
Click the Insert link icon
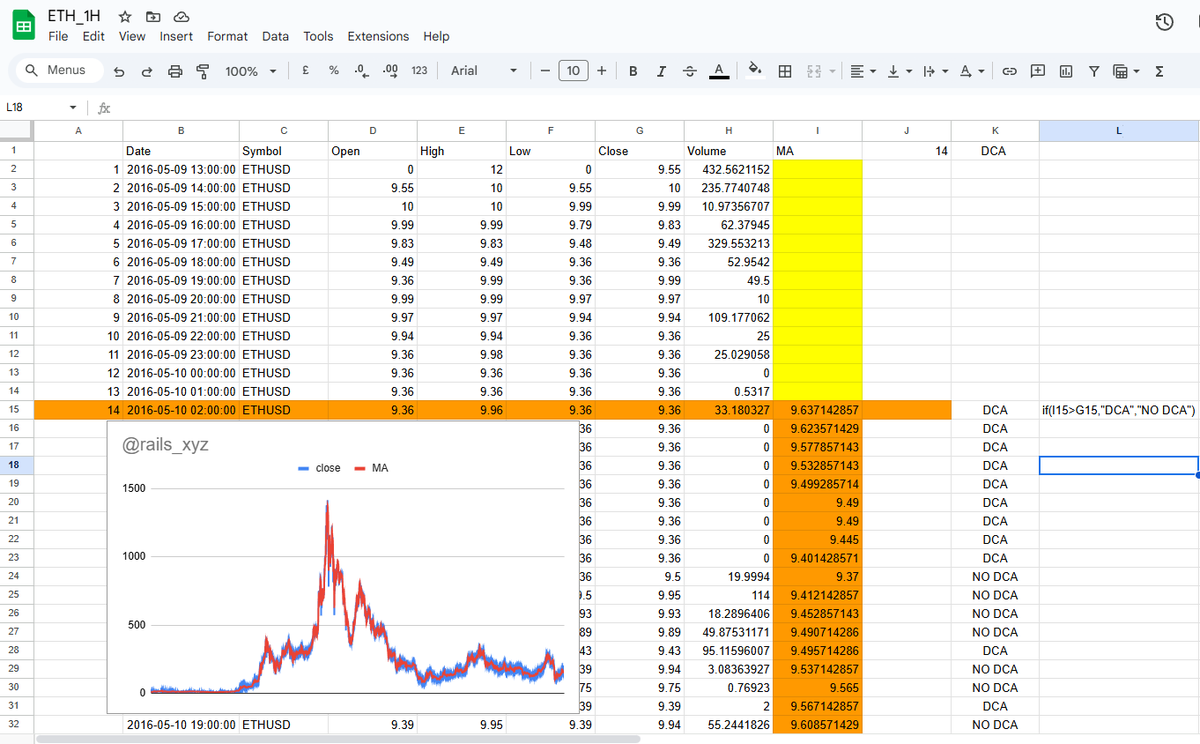[x=1010, y=71]
